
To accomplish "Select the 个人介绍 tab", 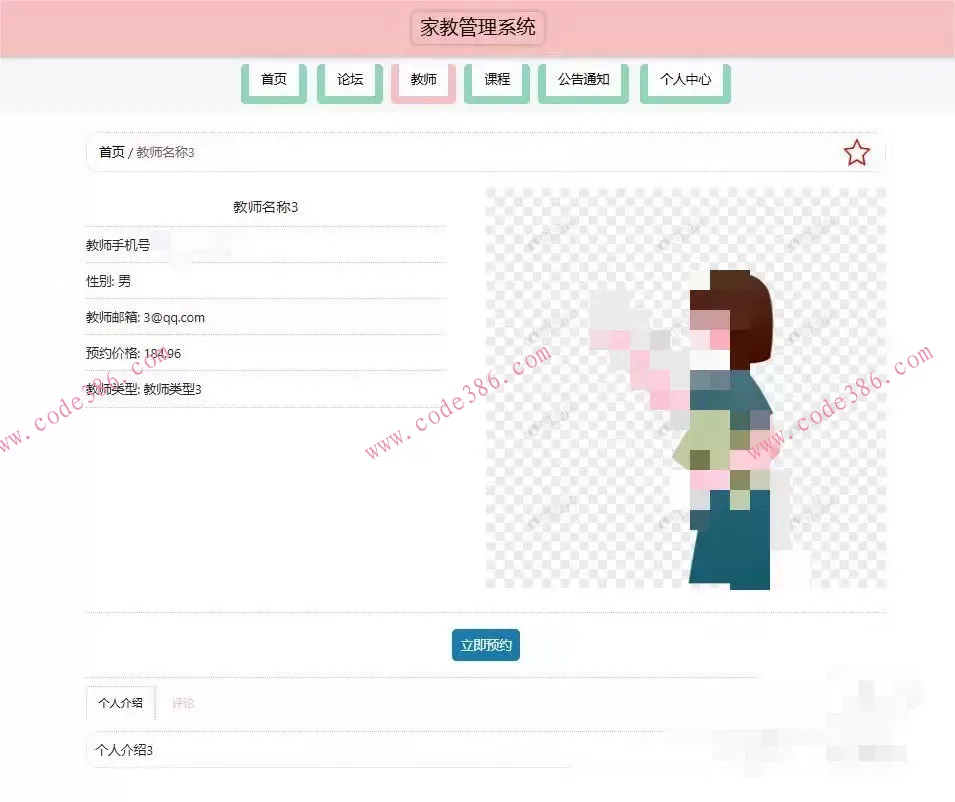I will pyautogui.click(x=120, y=703).
